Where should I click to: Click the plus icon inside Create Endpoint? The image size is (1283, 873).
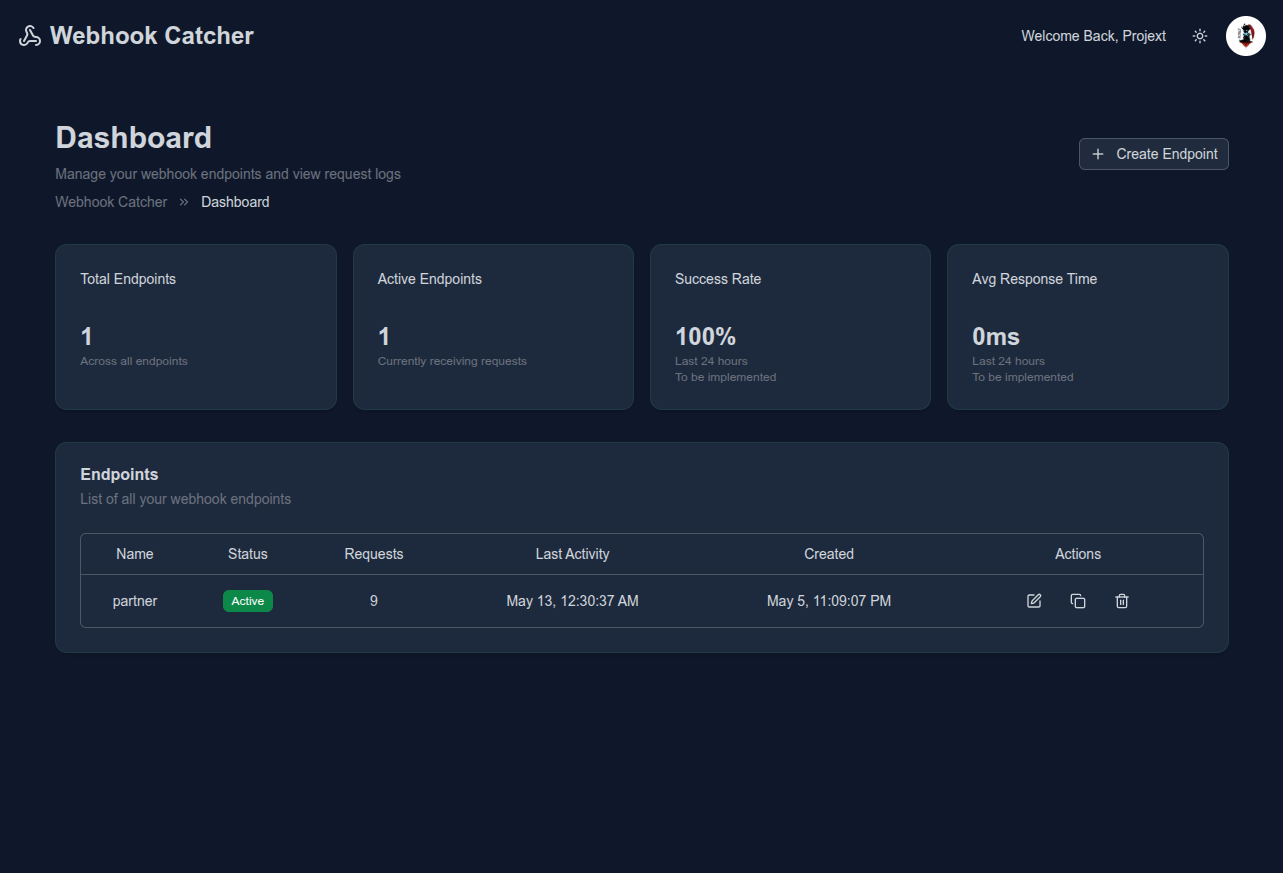[1098, 154]
